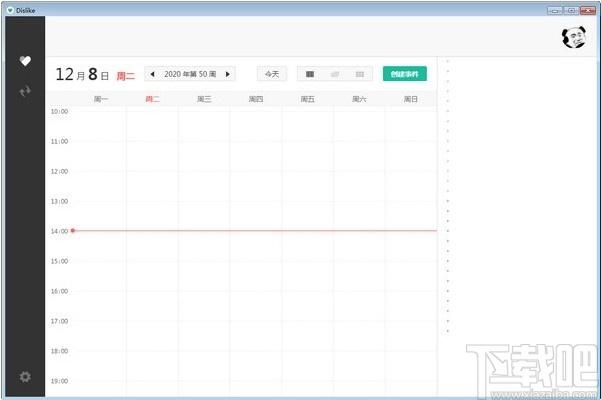Click the green 创建事件 button
The height and width of the screenshot is (400, 601).
(404, 74)
